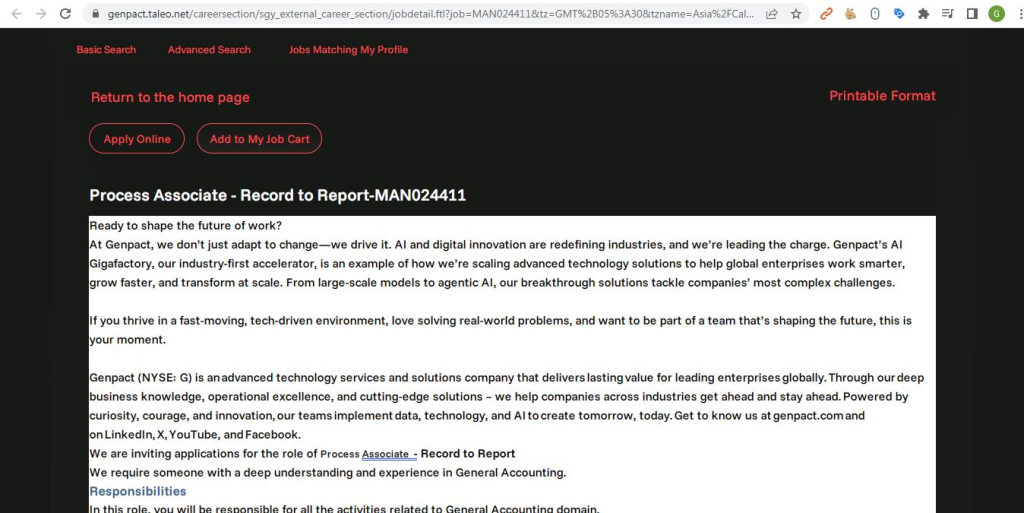The width and height of the screenshot is (1024, 513).
Task: Click bold 'Record to Report' in invitation line
Action: click(x=468, y=454)
